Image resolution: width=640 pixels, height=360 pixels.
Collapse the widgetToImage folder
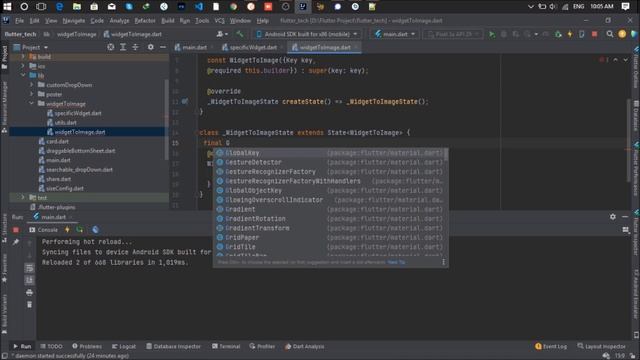tap(32, 104)
